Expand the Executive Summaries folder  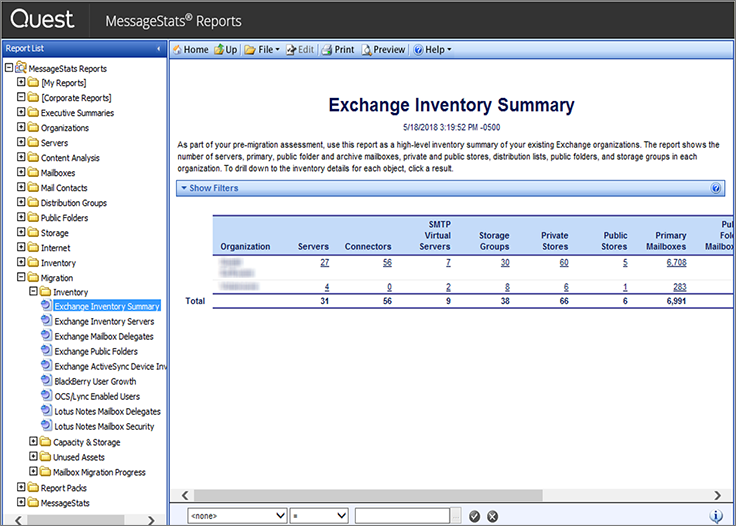[x=21, y=112]
